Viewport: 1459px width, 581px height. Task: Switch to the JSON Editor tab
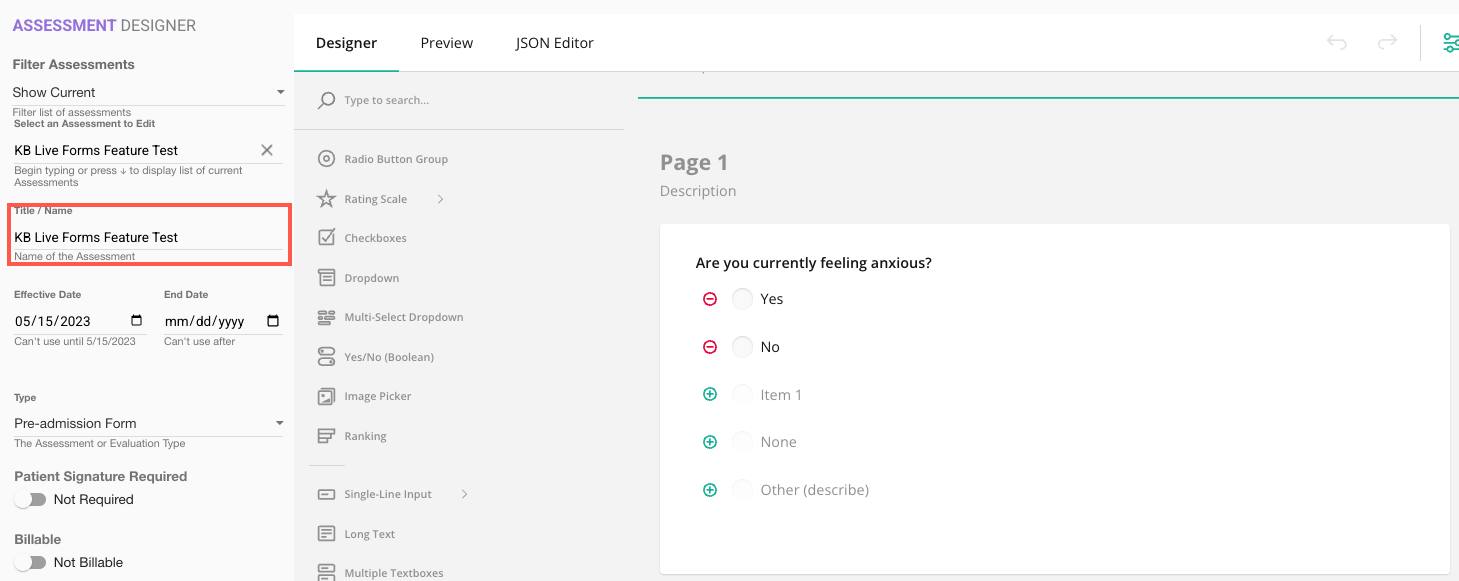[x=554, y=43]
